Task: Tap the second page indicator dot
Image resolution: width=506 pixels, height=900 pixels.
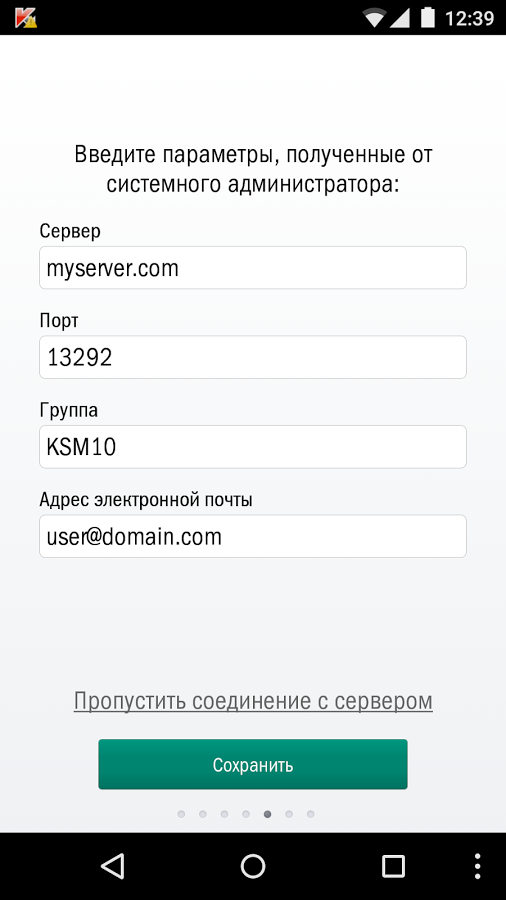Action: pyautogui.click(x=203, y=814)
